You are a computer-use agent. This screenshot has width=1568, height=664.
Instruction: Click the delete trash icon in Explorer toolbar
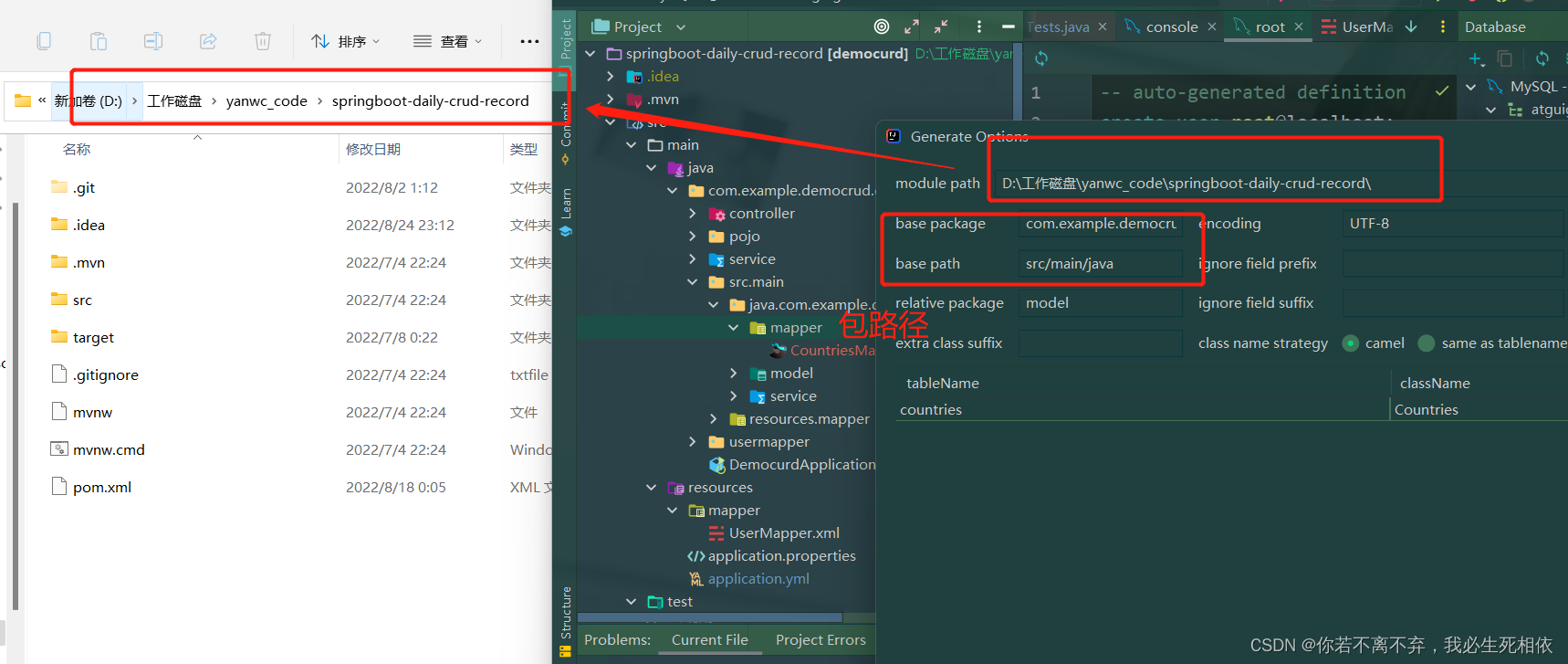coord(263,41)
